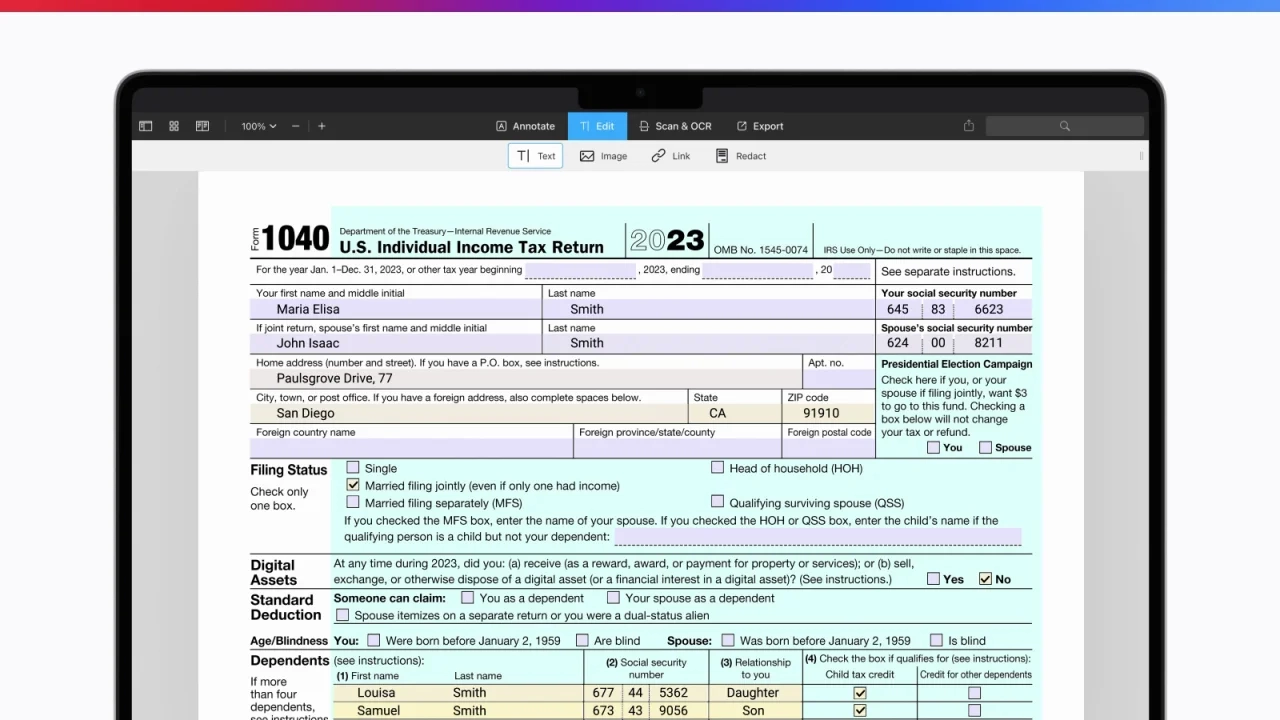Screen dimensions: 1280x720
Task: Click the spouse name field 'John Isaac'
Action: pyautogui.click(x=396, y=343)
